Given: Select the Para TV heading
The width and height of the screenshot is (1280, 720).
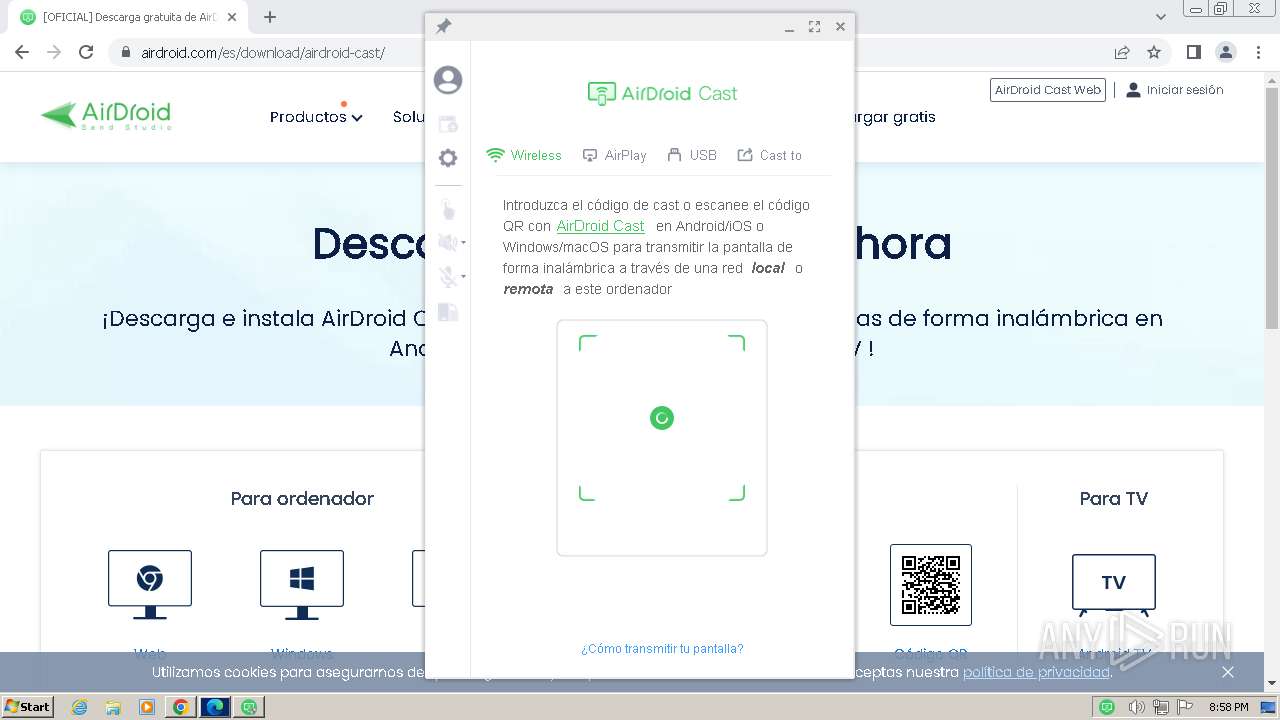Looking at the screenshot, I should coord(1114,498).
